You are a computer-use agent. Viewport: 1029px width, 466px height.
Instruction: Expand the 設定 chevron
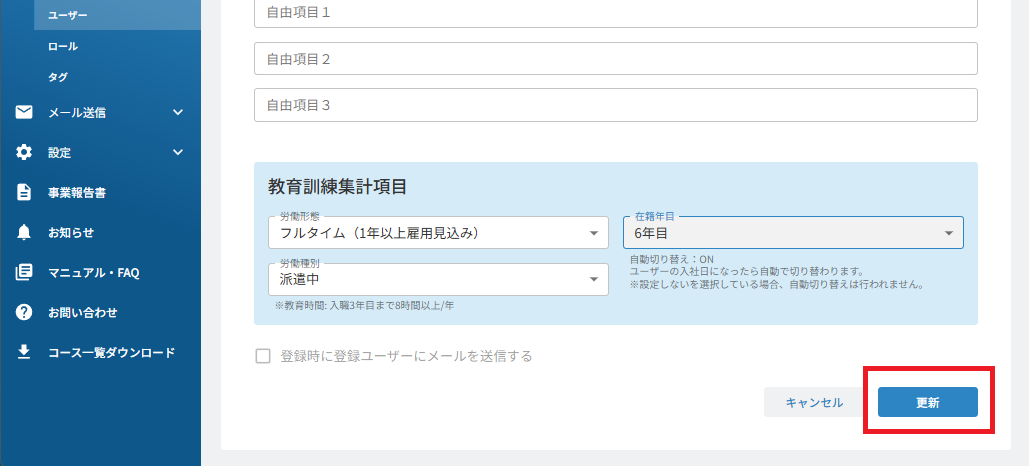click(x=178, y=152)
